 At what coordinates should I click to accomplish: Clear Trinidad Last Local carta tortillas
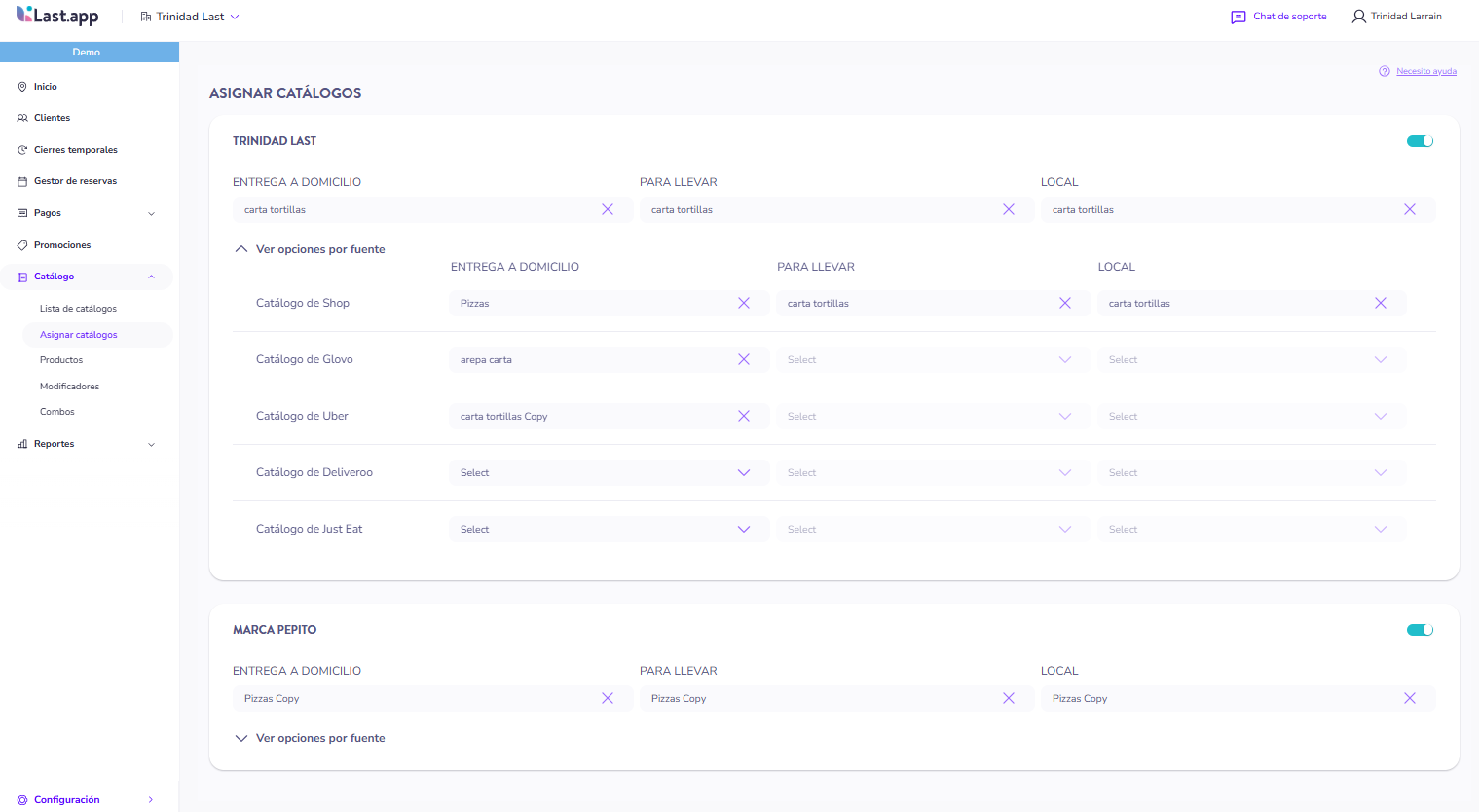[1410, 209]
